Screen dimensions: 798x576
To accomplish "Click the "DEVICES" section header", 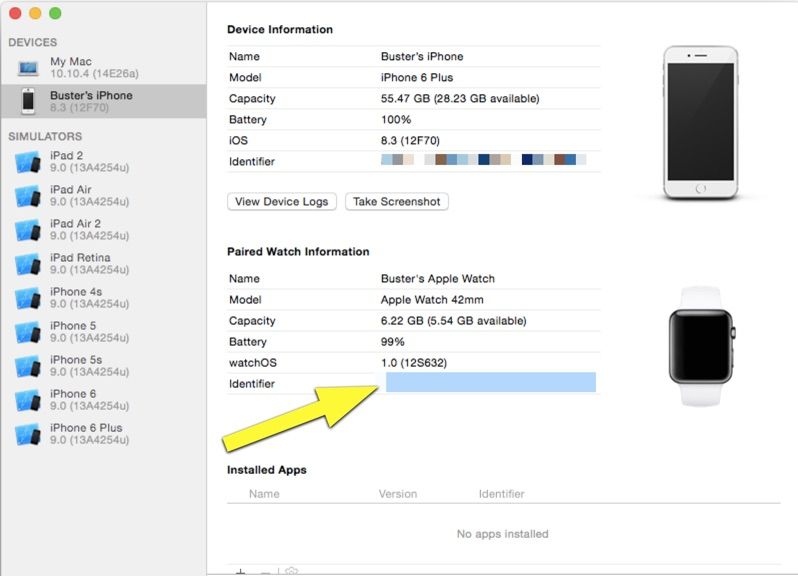I will click(x=33, y=42).
